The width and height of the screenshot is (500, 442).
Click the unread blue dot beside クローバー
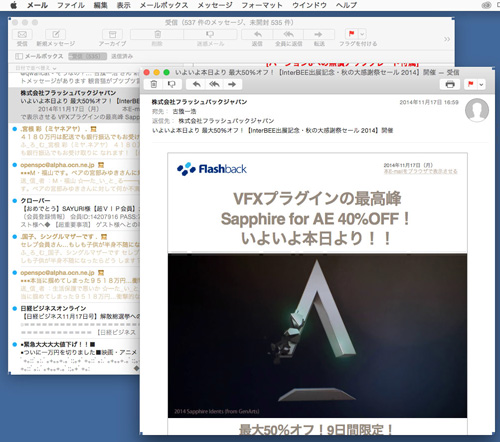coord(15,201)
